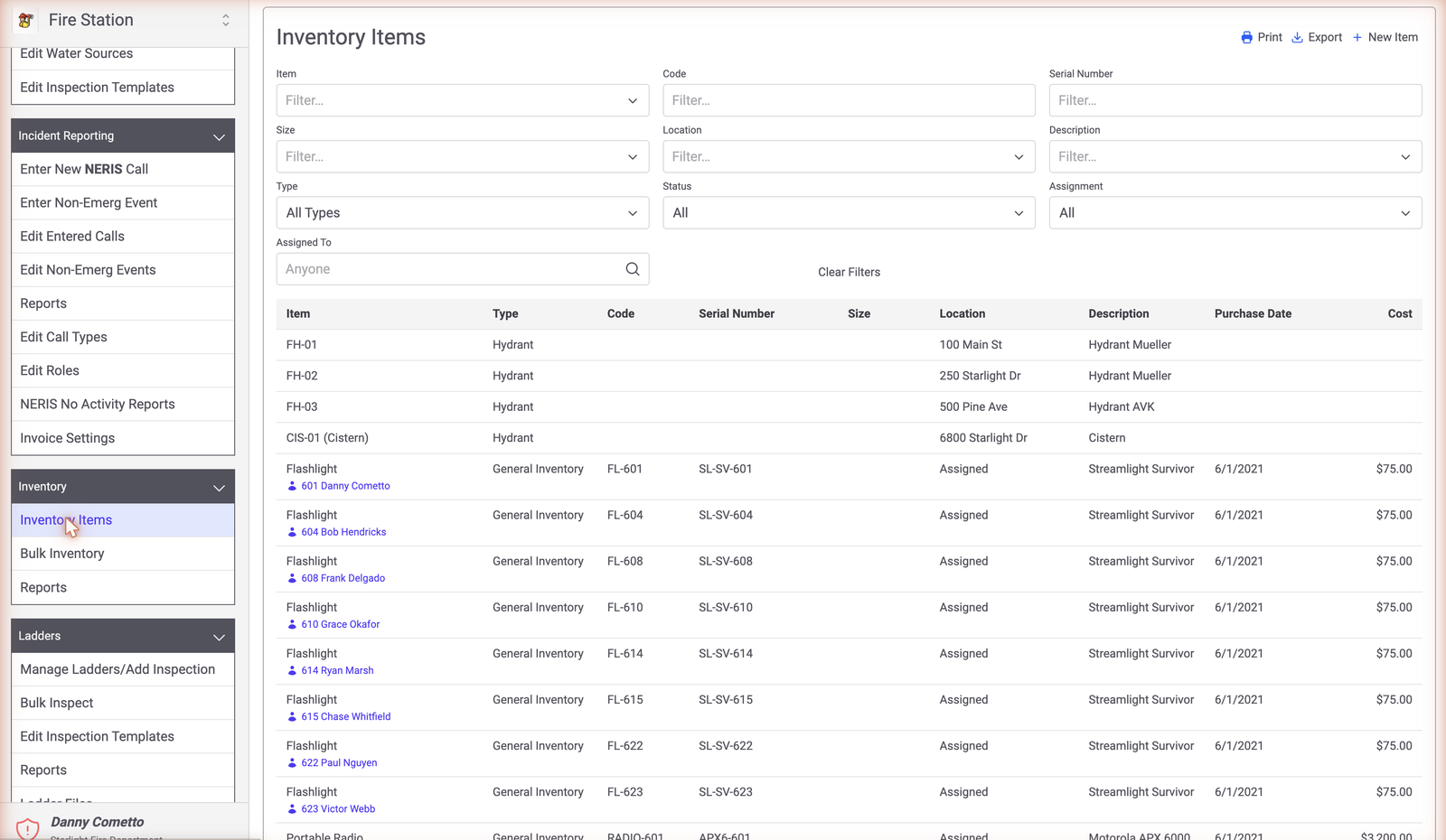Click person icon beside 601 Danny Cometto
The width and height of the screenshot is (1446, 840).
[292, 486]
